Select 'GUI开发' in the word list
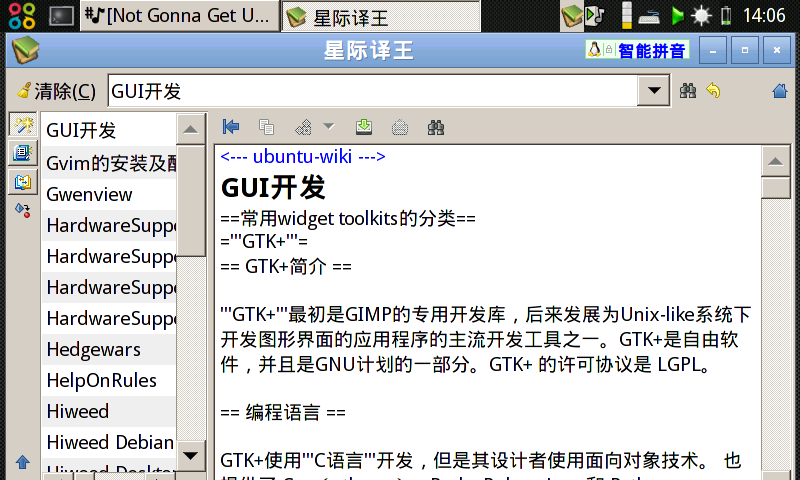The width and height of the screenshot is (800, 480). [109, 131]
